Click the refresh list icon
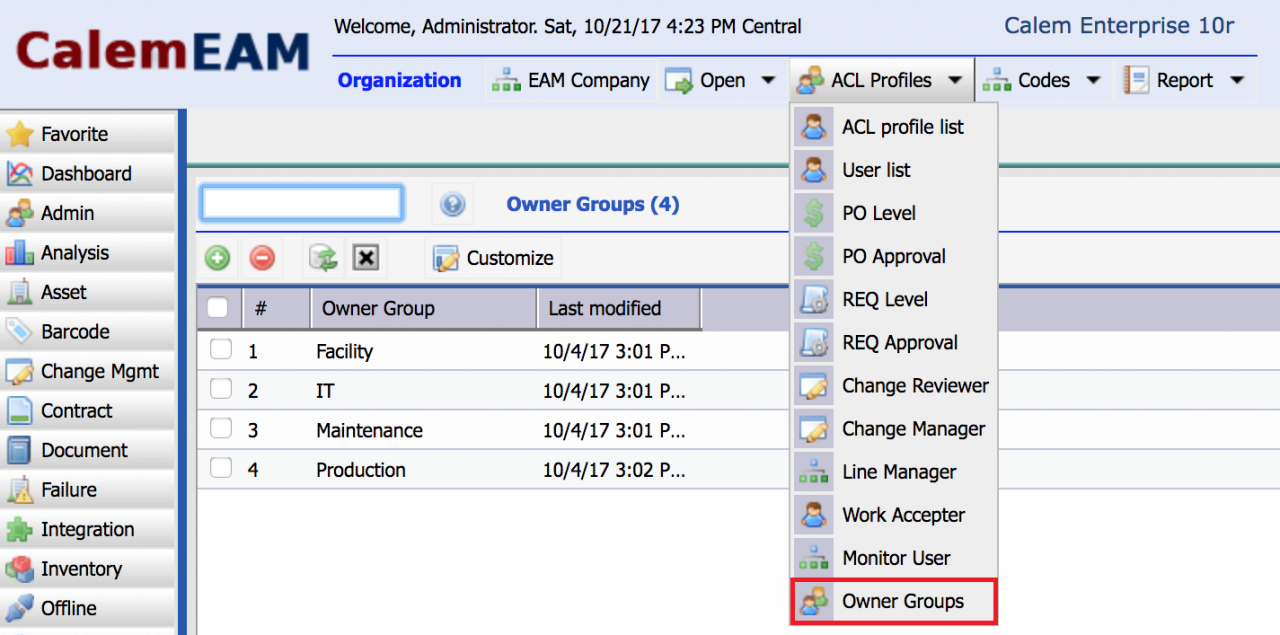Screen dimensions: 1280x635 pyautogui.click(x=324, y=258)
